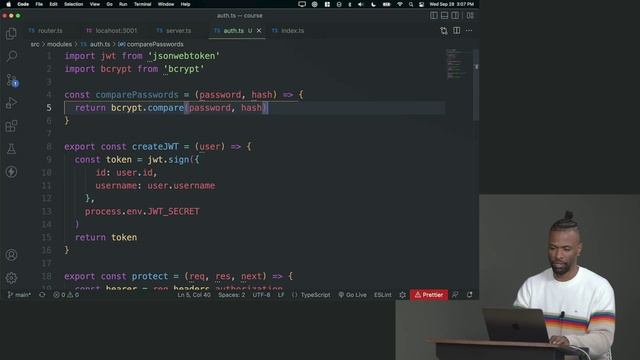Open Customize Layout button
Viewport: 640px width, 360px height.
pyautogui.click(x=470, y=16)
